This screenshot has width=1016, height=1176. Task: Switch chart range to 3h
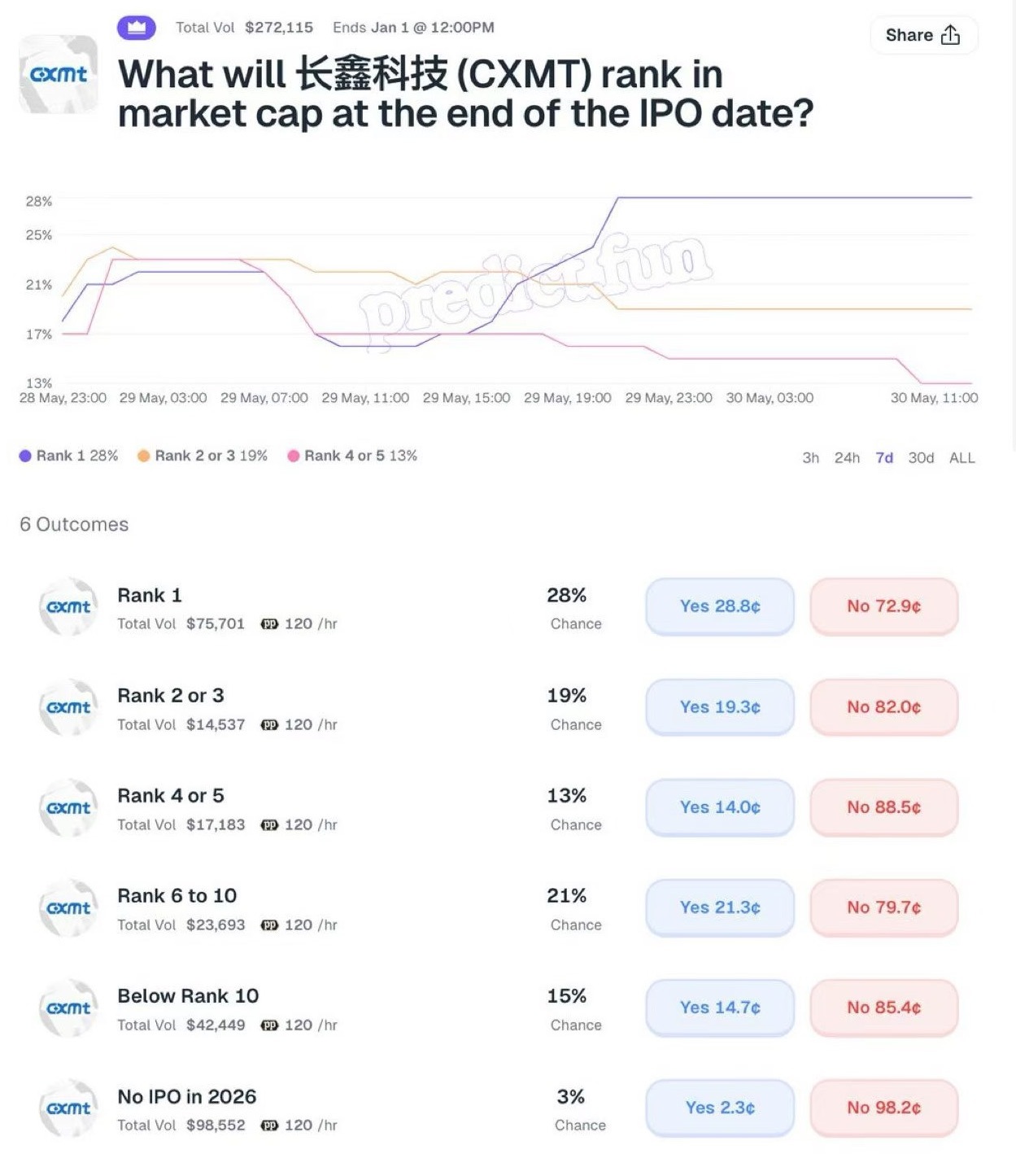[x=810, y=458]
